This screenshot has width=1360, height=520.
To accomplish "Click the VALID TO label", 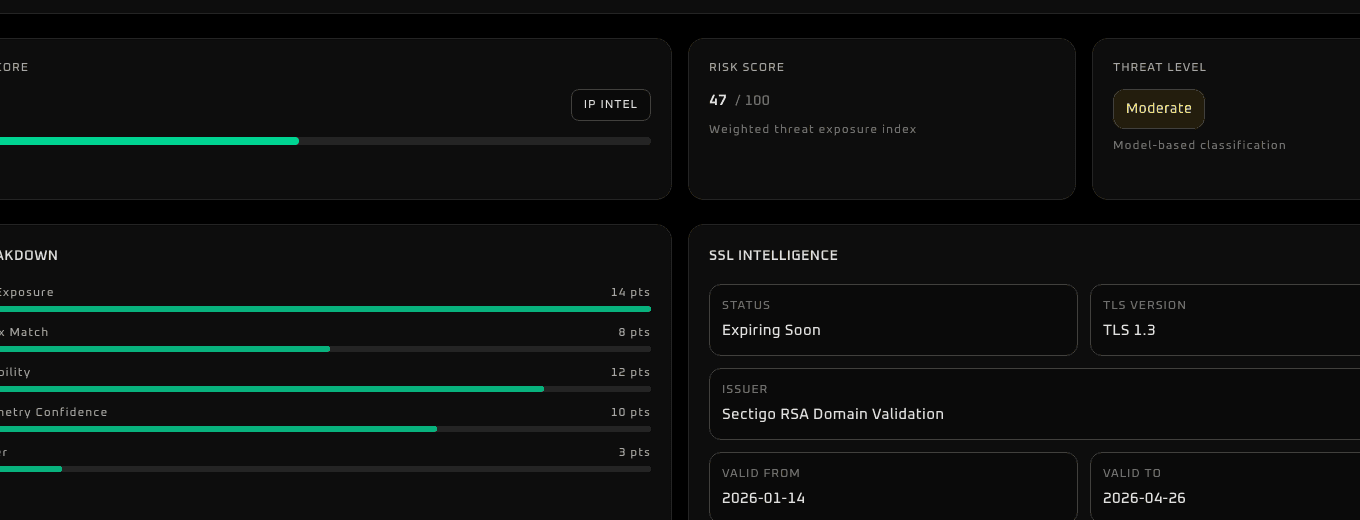I will coord(1132,473).
